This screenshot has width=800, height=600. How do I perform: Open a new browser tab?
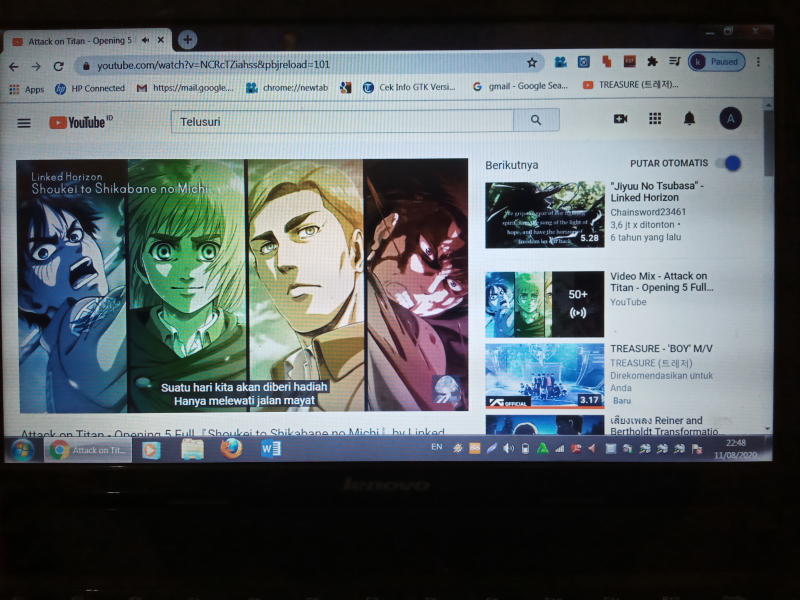coord(187,39)
